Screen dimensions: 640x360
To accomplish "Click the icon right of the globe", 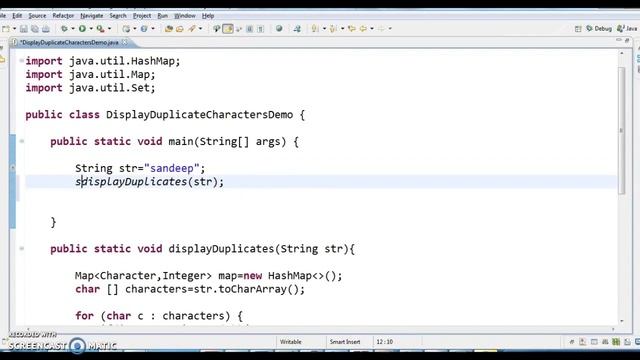I will [x=297, y=29].
